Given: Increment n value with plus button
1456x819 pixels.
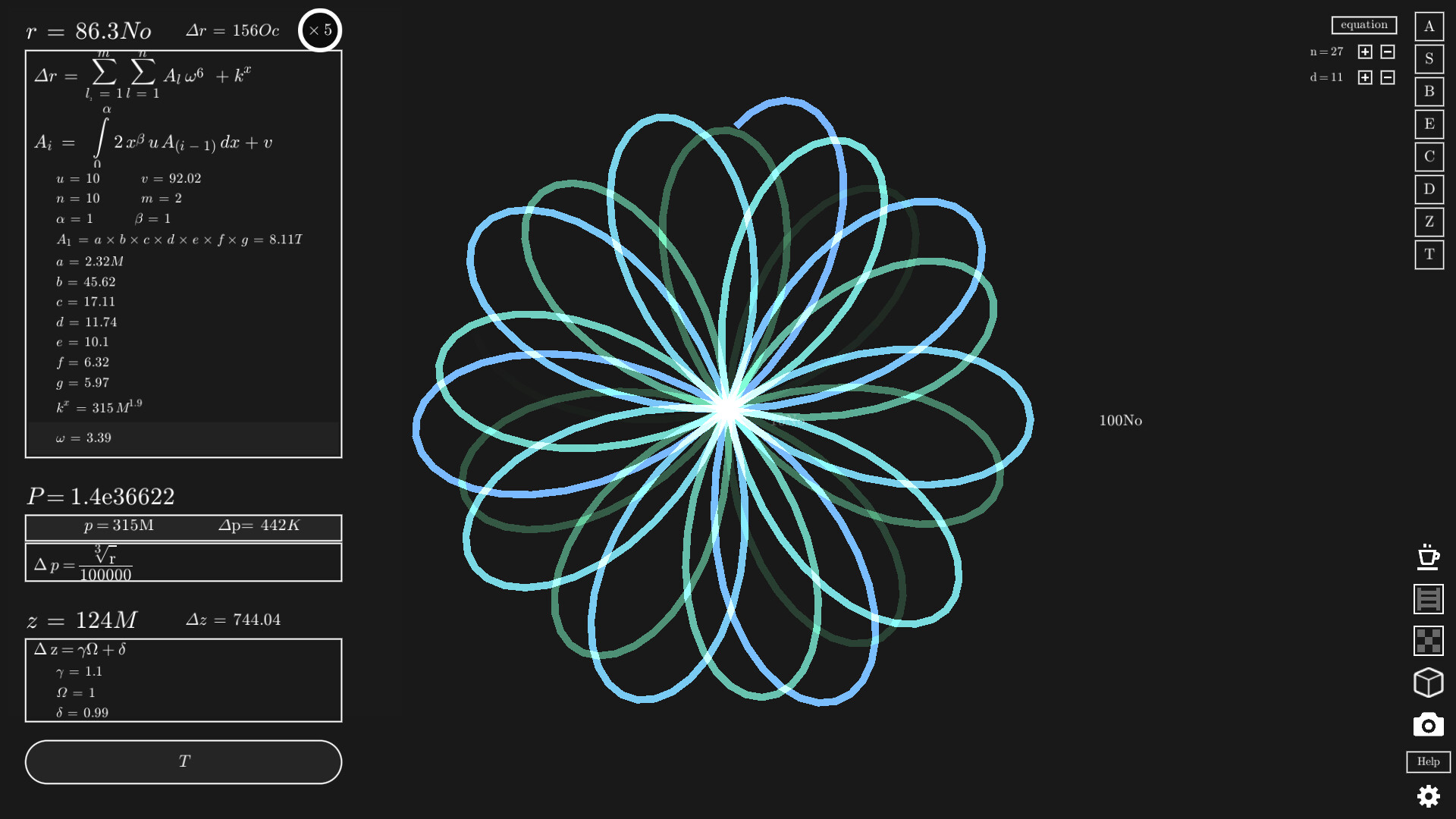Looking at the screenshot, I should [1363, 52].
